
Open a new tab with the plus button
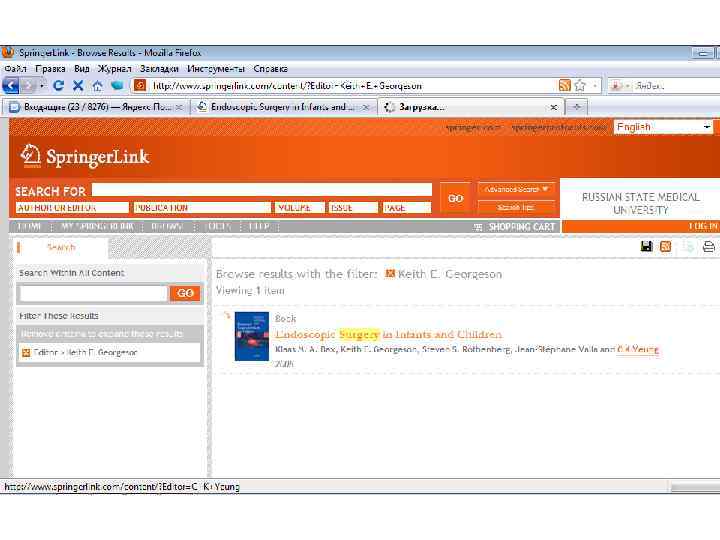[x=577, y=107]
